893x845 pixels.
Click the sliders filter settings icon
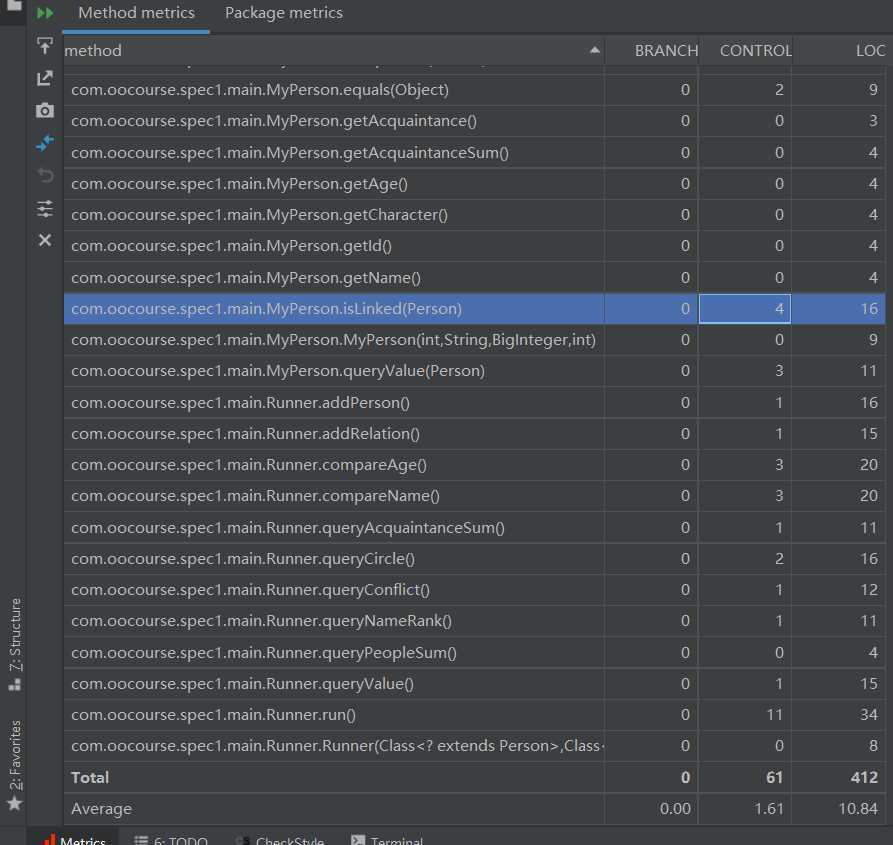point(45,208)
